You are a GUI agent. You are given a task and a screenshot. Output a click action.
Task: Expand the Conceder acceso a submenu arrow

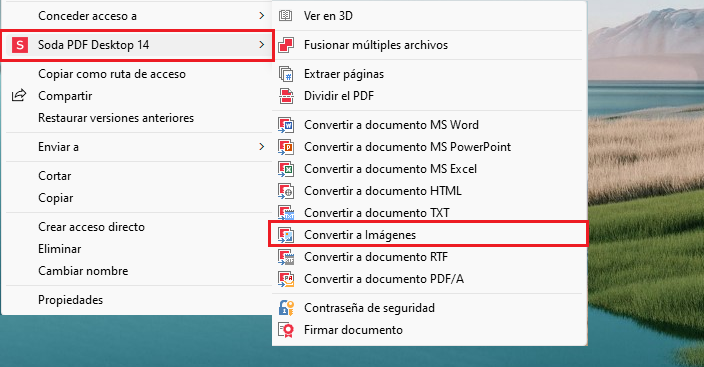262,16
